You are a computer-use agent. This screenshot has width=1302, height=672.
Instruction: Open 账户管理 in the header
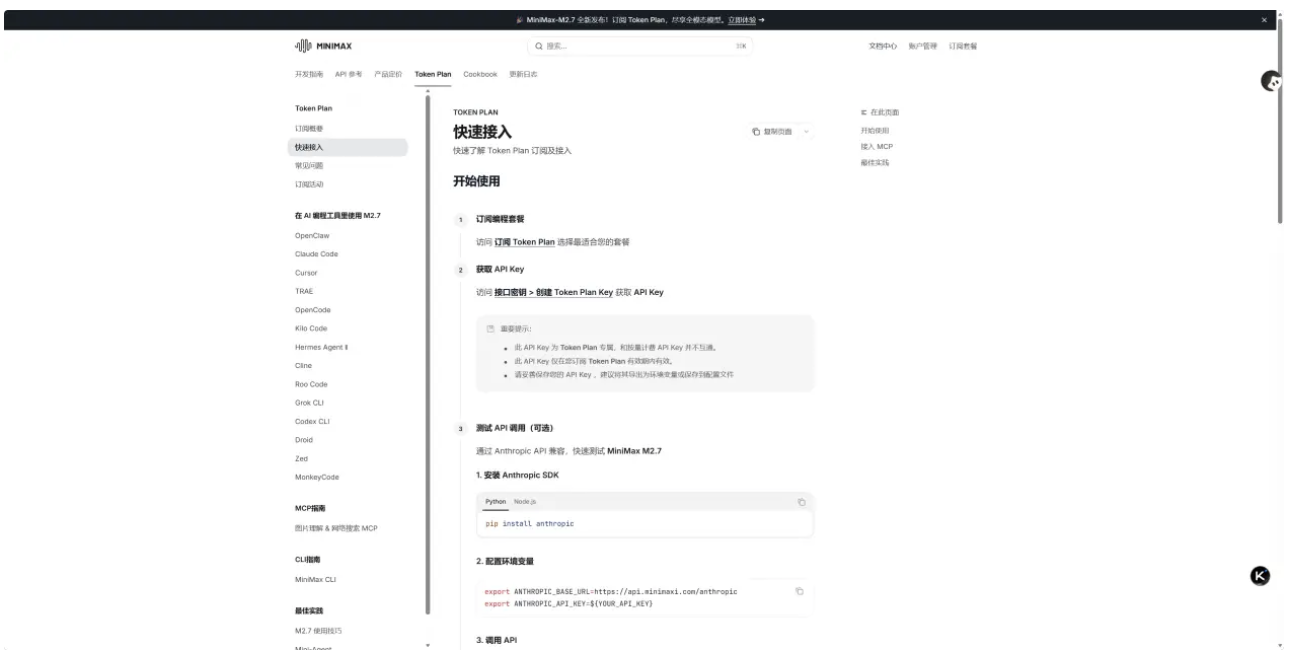coord(922,46)
